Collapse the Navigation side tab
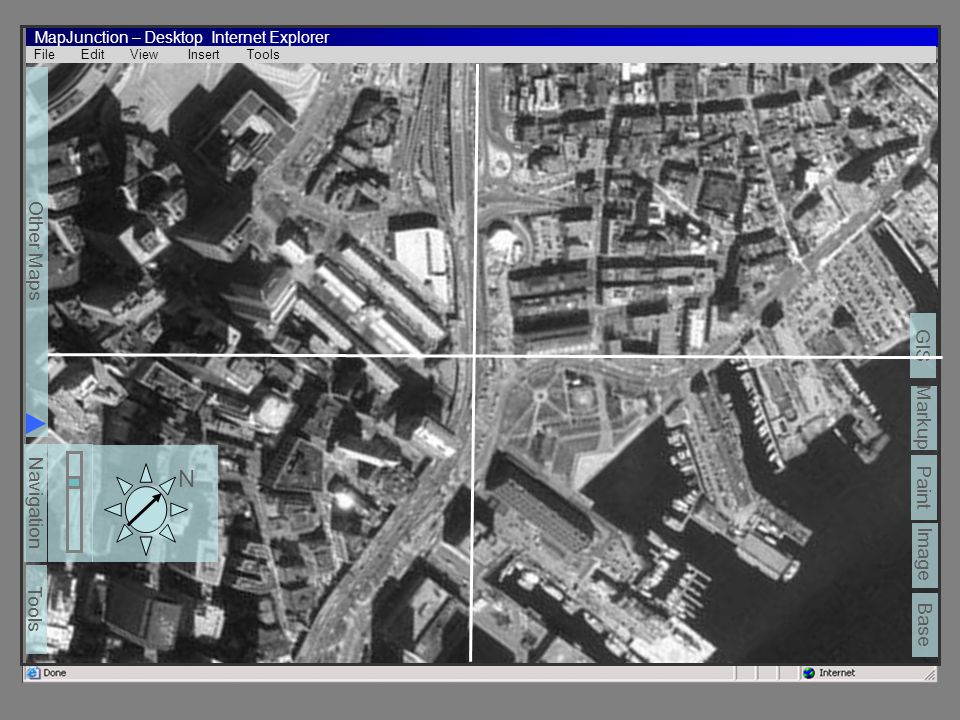Image resolution: width=960 pixels, height=720 pixels. tap(36, 503)
